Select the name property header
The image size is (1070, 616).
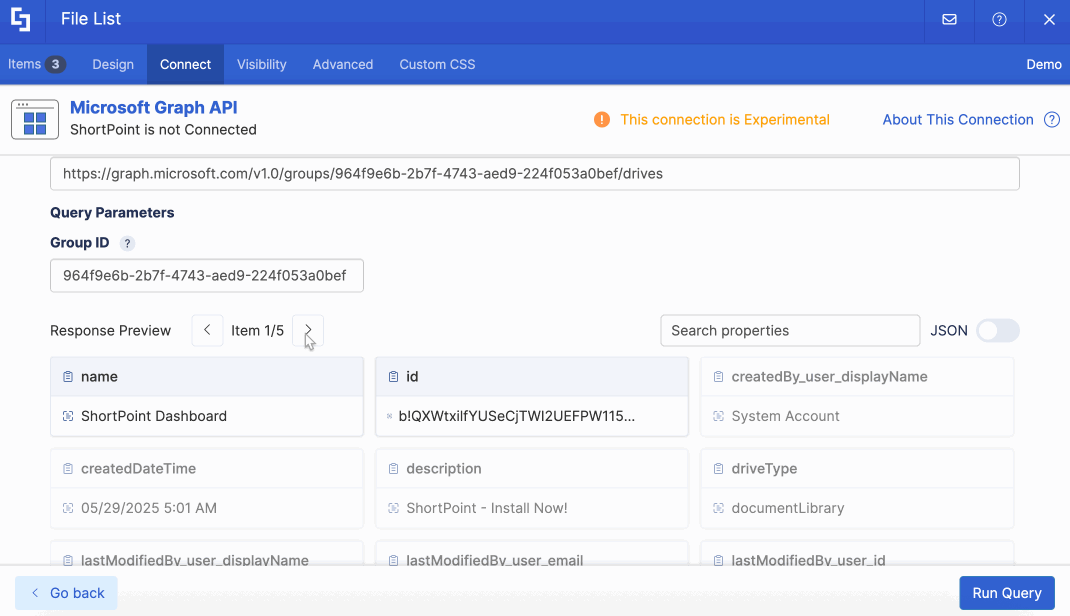pyautogui.click(x=207, y=377)
